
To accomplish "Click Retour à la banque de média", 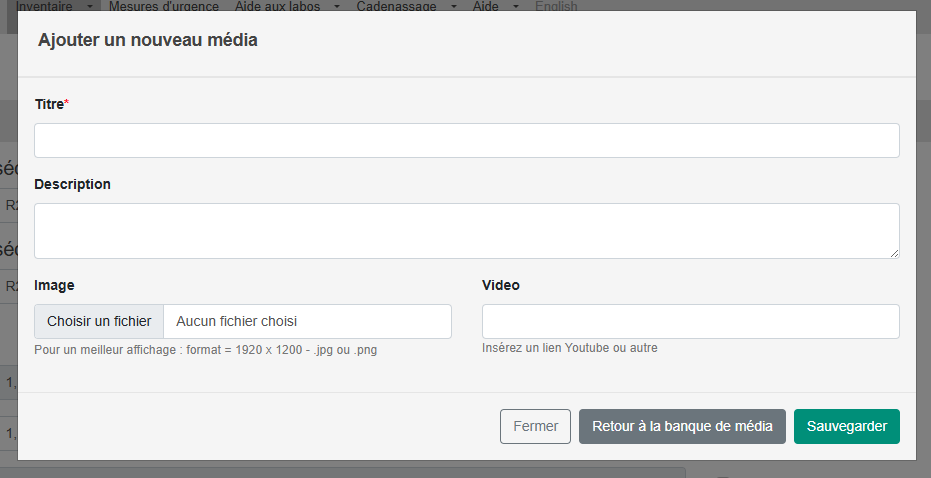I will [682, 426].
